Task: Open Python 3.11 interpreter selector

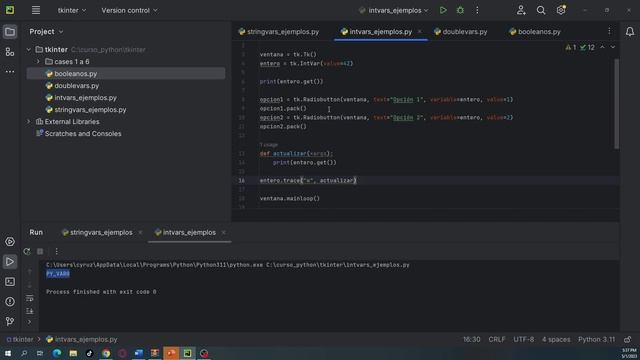Action: [596, 339]
